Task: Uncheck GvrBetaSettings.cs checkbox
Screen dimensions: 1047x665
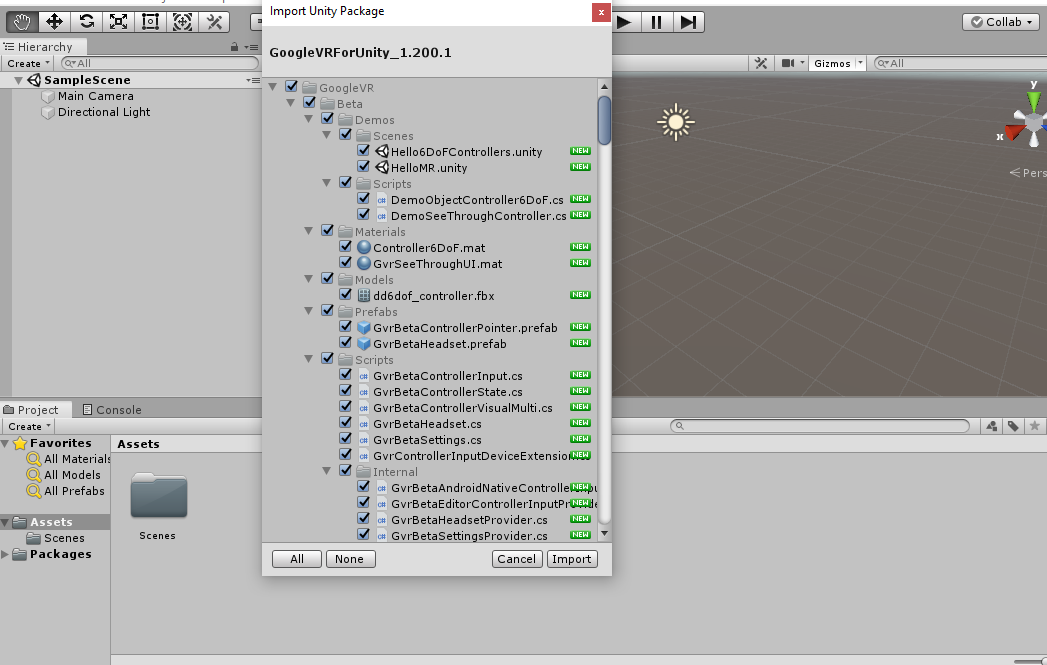Action: (x=345, y=439)
